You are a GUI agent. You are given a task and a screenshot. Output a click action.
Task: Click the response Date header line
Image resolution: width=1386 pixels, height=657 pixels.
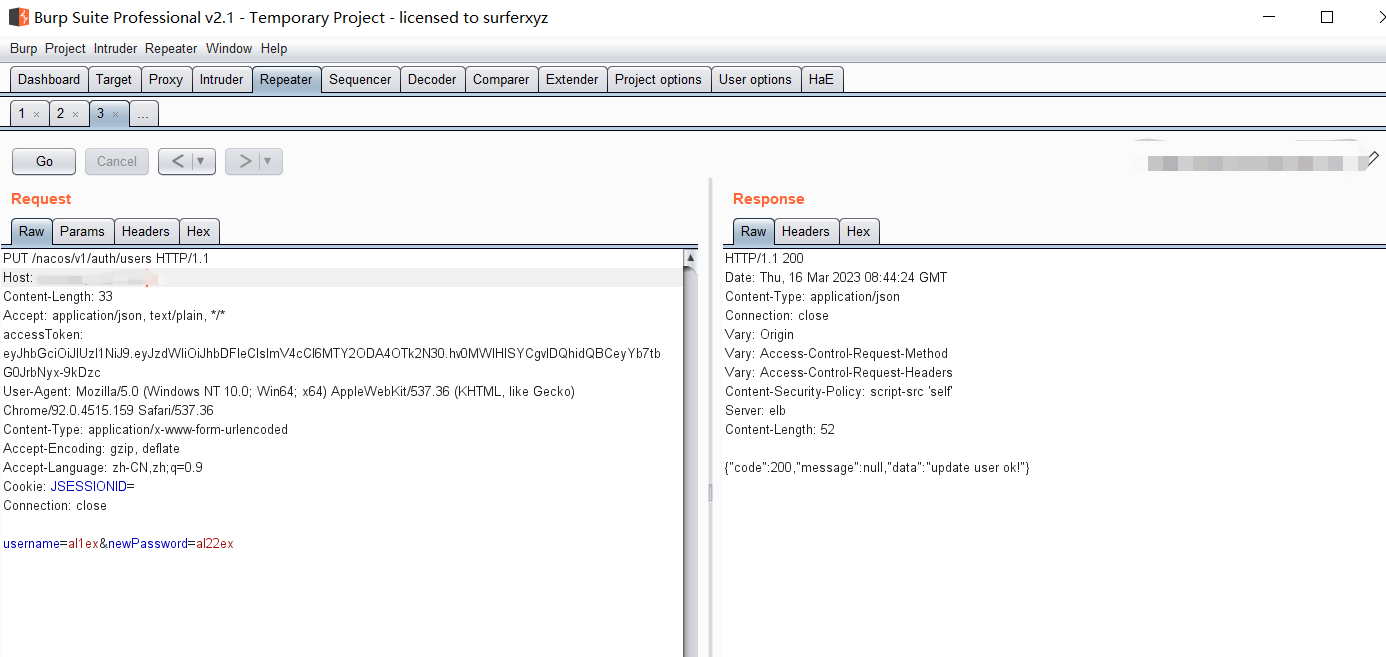click(836, 277)
